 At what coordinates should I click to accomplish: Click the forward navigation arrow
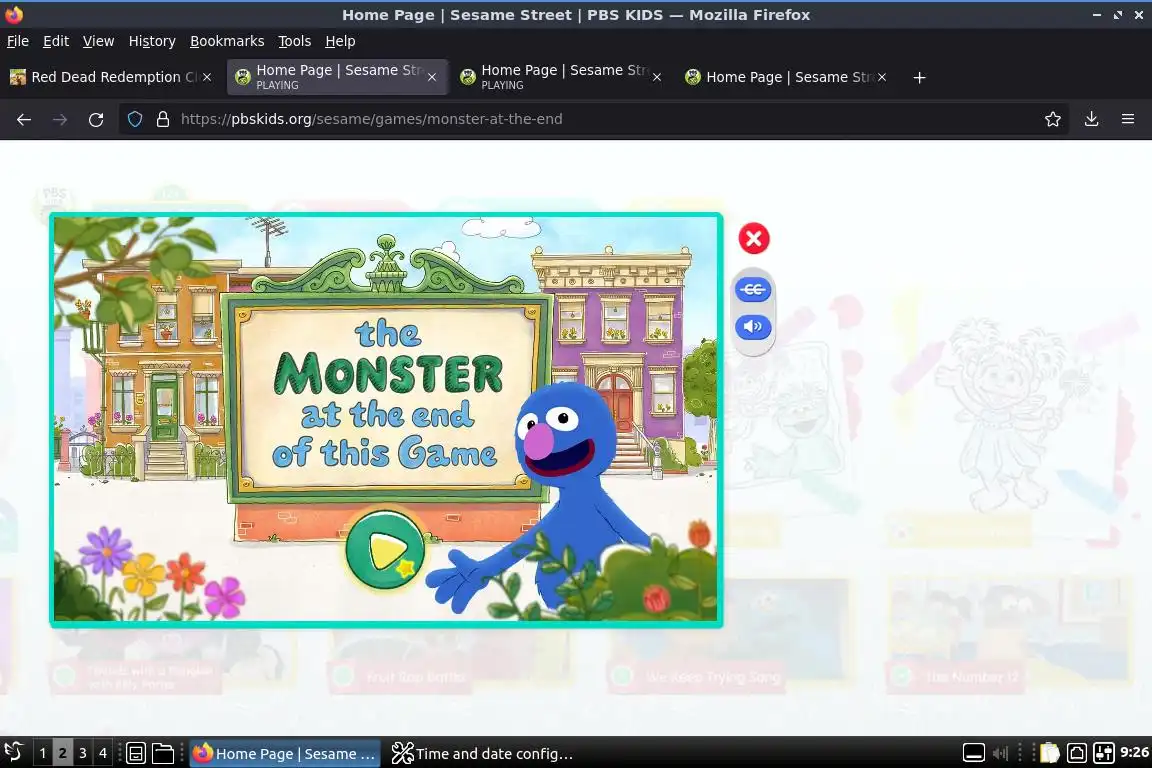(x=60, y=119)
